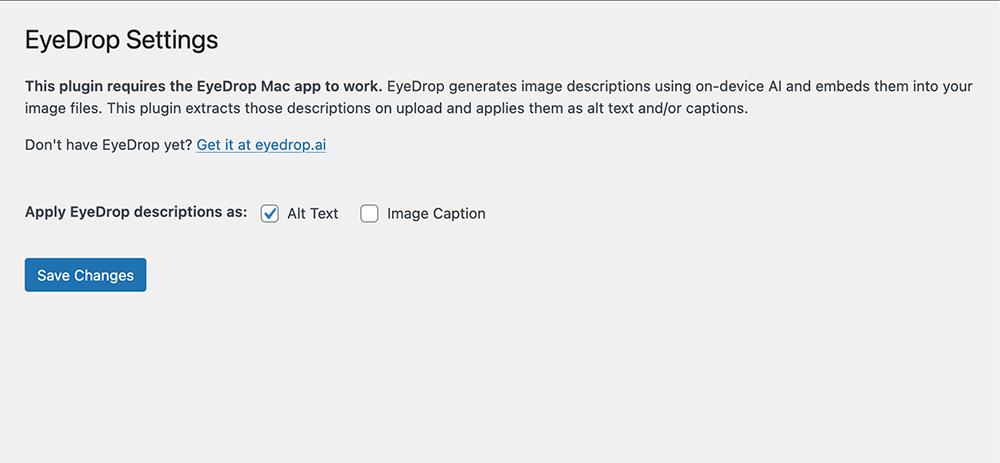The image size is (1000, 463).
Task: Click the "Alt Text" checkbox label
Action: [x=312, y=213]
